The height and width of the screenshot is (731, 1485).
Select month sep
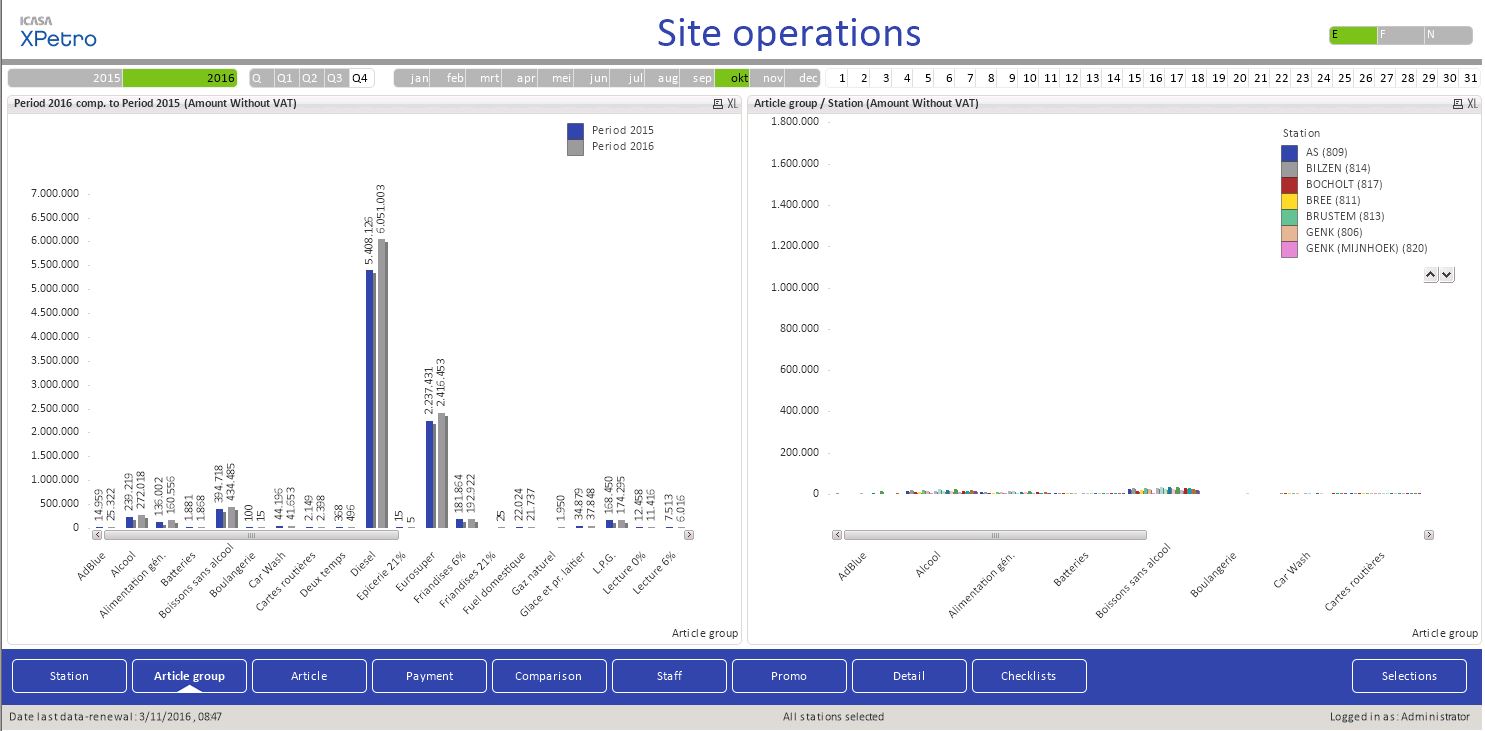coord(696,78)
